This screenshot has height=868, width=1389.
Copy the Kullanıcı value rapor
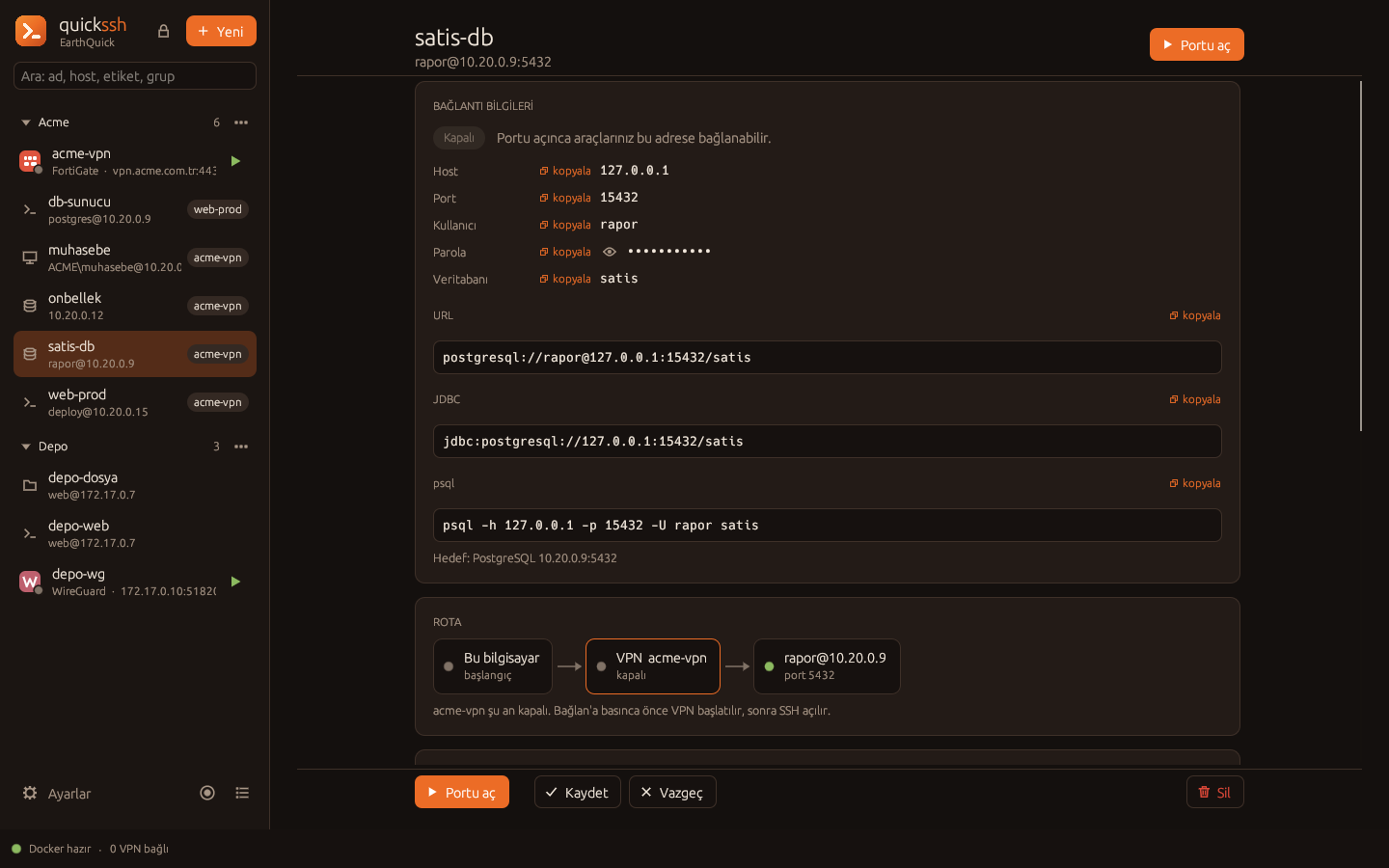pyautogui.click(x=565, y=225)
